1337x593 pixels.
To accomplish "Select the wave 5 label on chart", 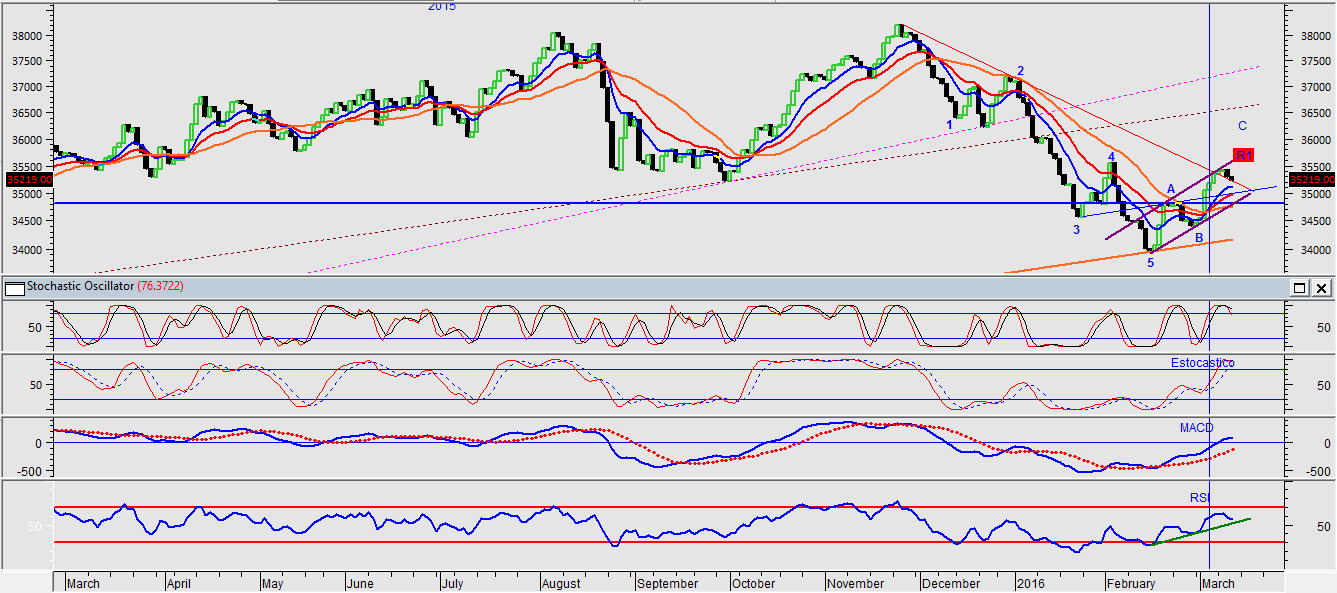I will [1150, 263].
